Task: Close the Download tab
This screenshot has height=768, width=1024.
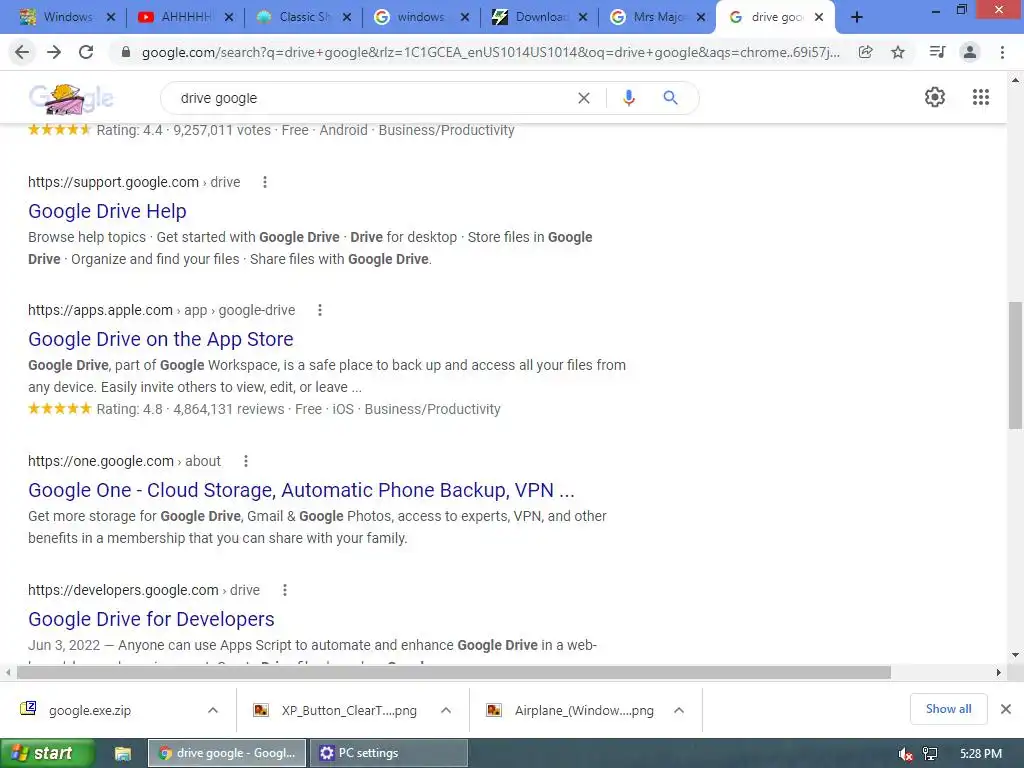Action: (x=583, y=17)
